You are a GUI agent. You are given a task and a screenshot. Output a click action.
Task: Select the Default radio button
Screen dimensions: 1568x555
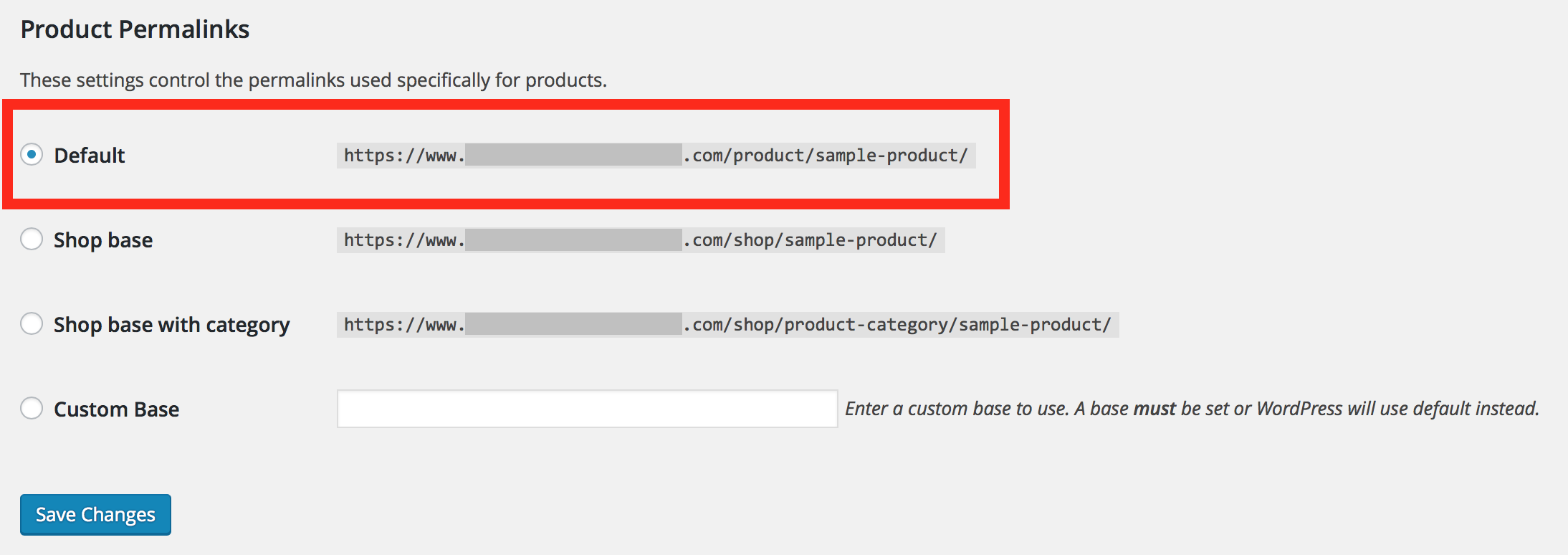coord(32,155)
